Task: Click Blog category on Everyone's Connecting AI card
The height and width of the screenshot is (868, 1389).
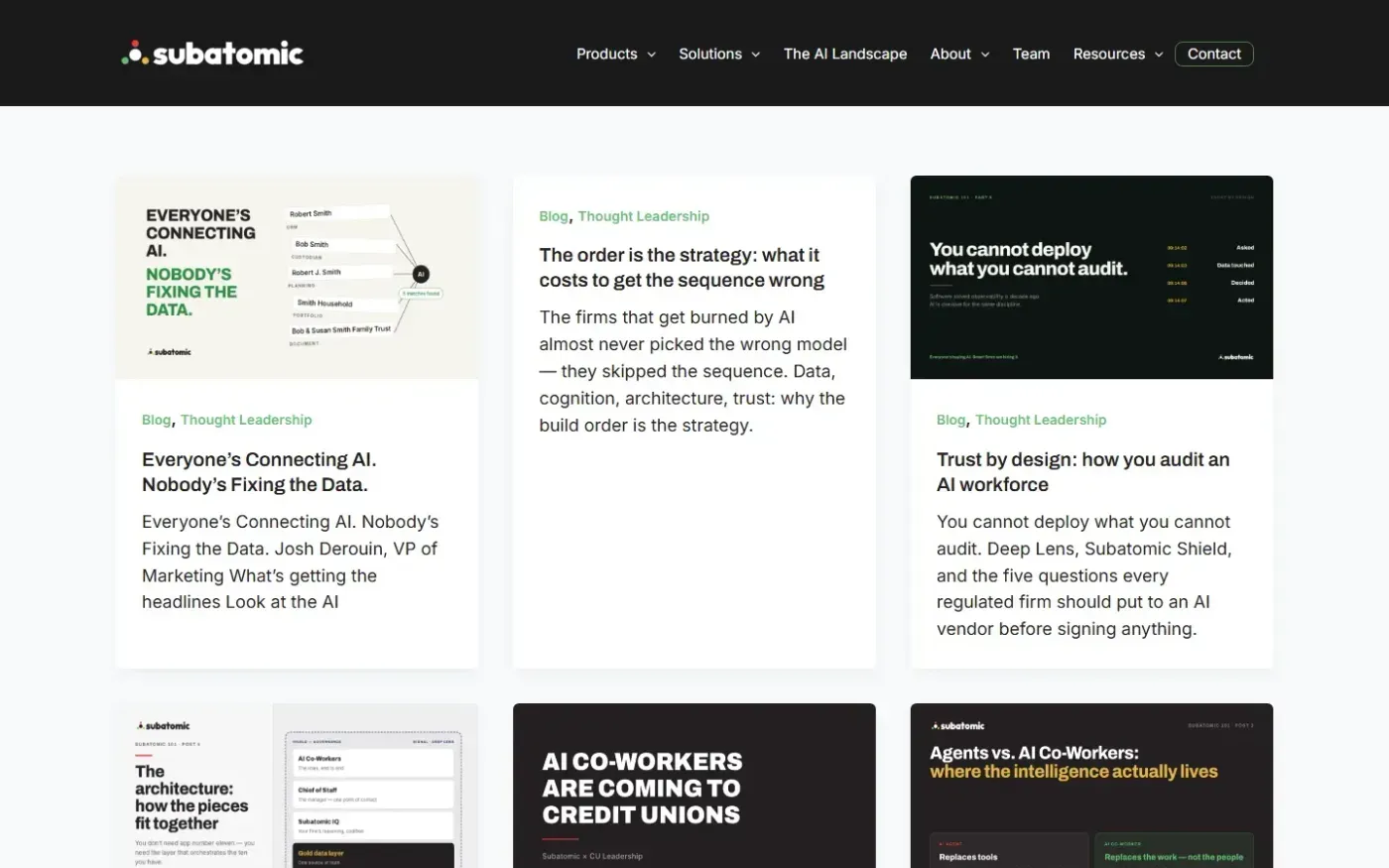Action: pyautogui.click(x=156, y=420)
